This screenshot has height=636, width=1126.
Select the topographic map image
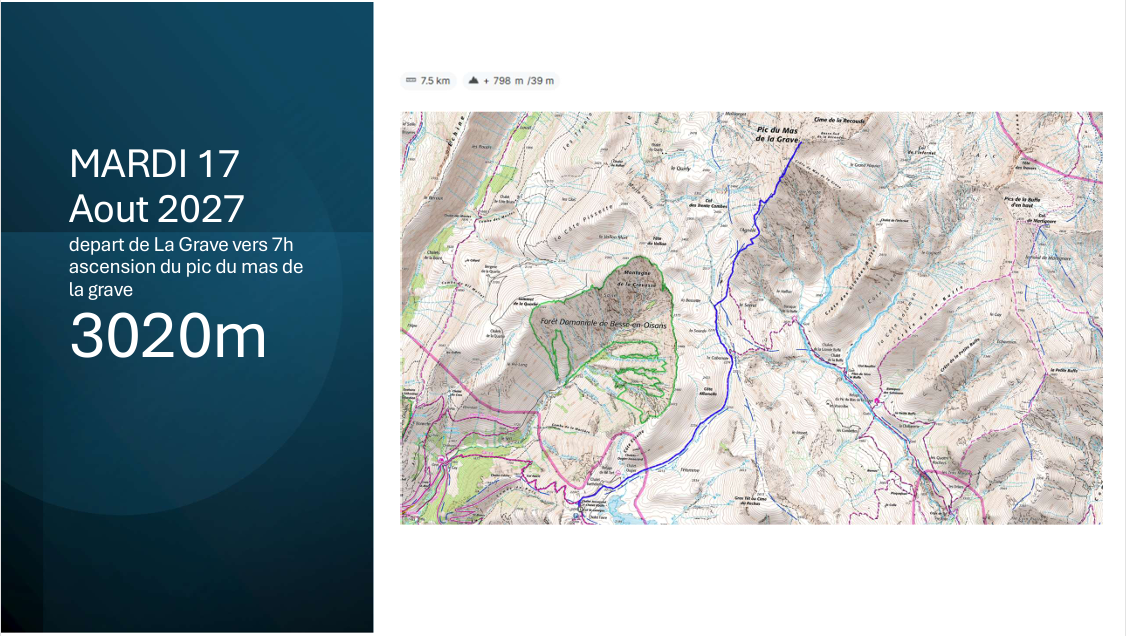(x=751, y=317)
